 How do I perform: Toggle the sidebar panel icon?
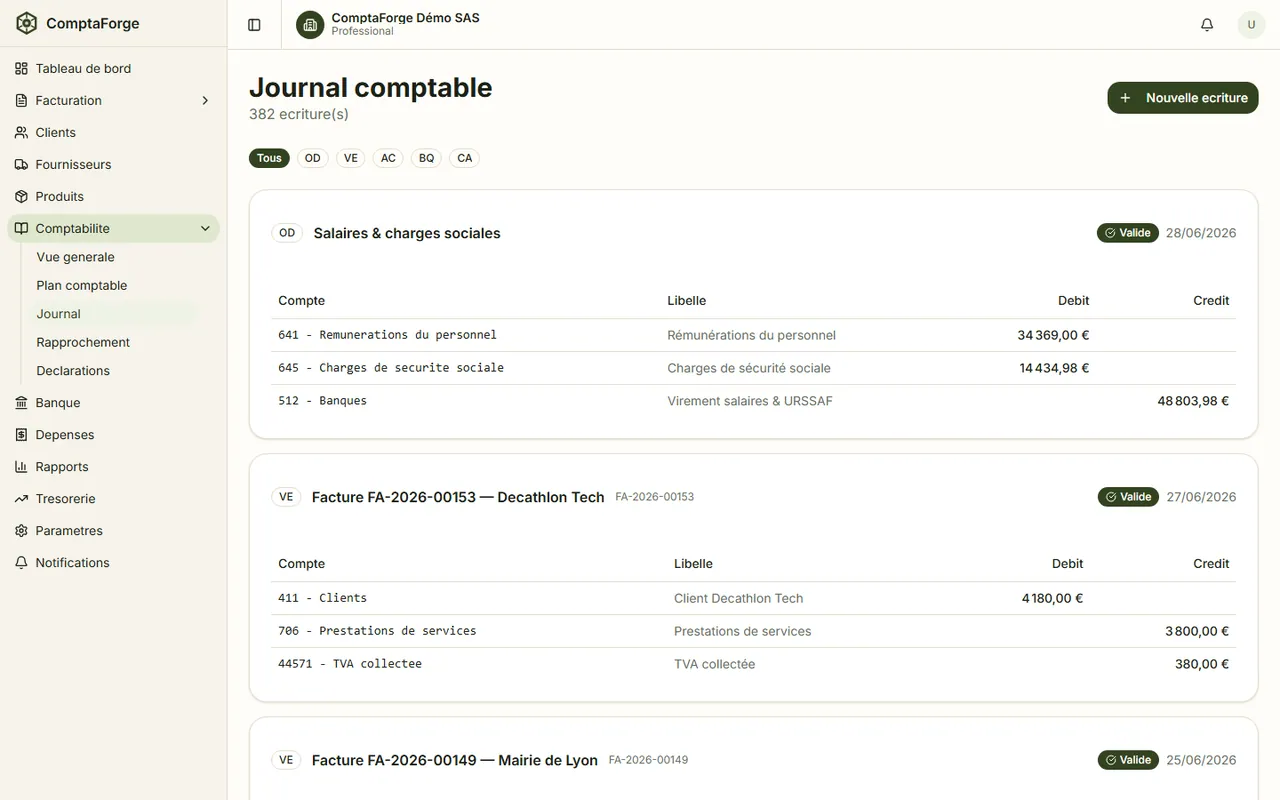click(x=254, y=25)
